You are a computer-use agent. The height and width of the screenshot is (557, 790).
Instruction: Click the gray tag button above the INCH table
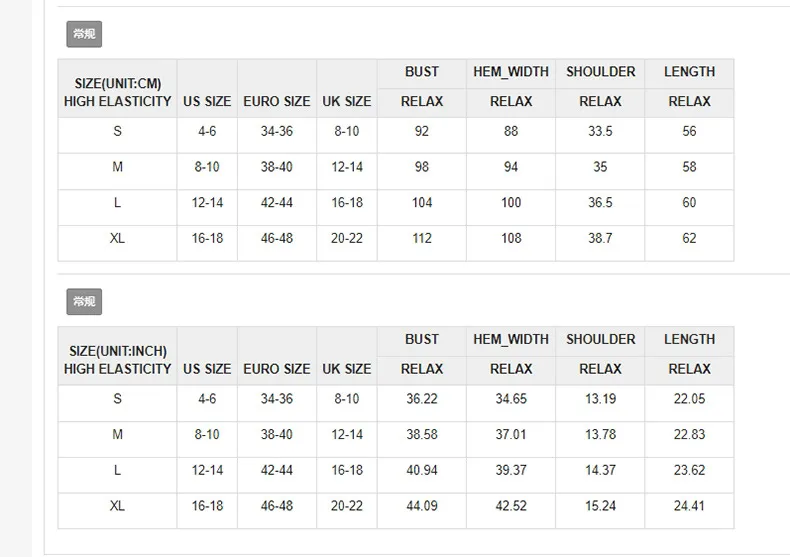[84, 301]
